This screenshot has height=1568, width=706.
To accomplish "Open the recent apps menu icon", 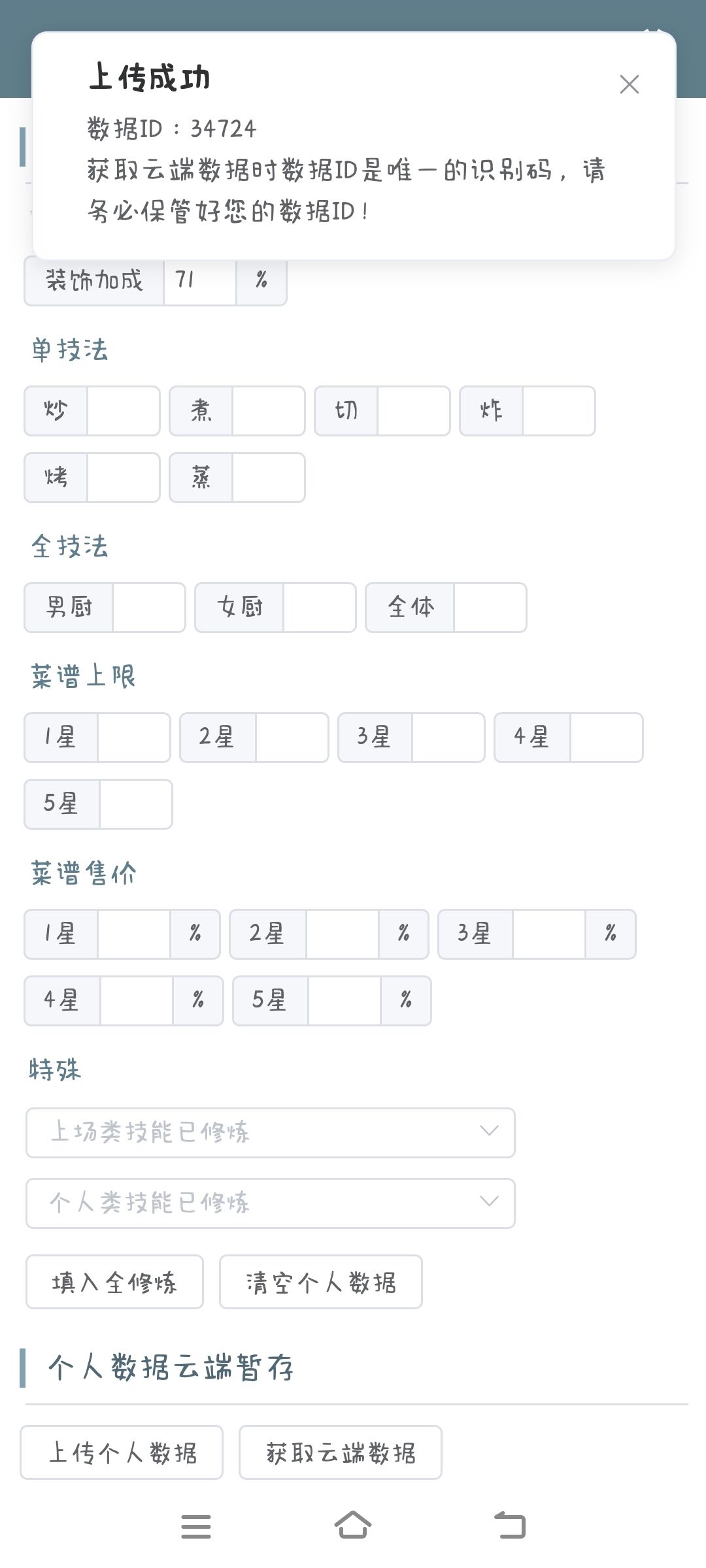I will point(196,1526).
